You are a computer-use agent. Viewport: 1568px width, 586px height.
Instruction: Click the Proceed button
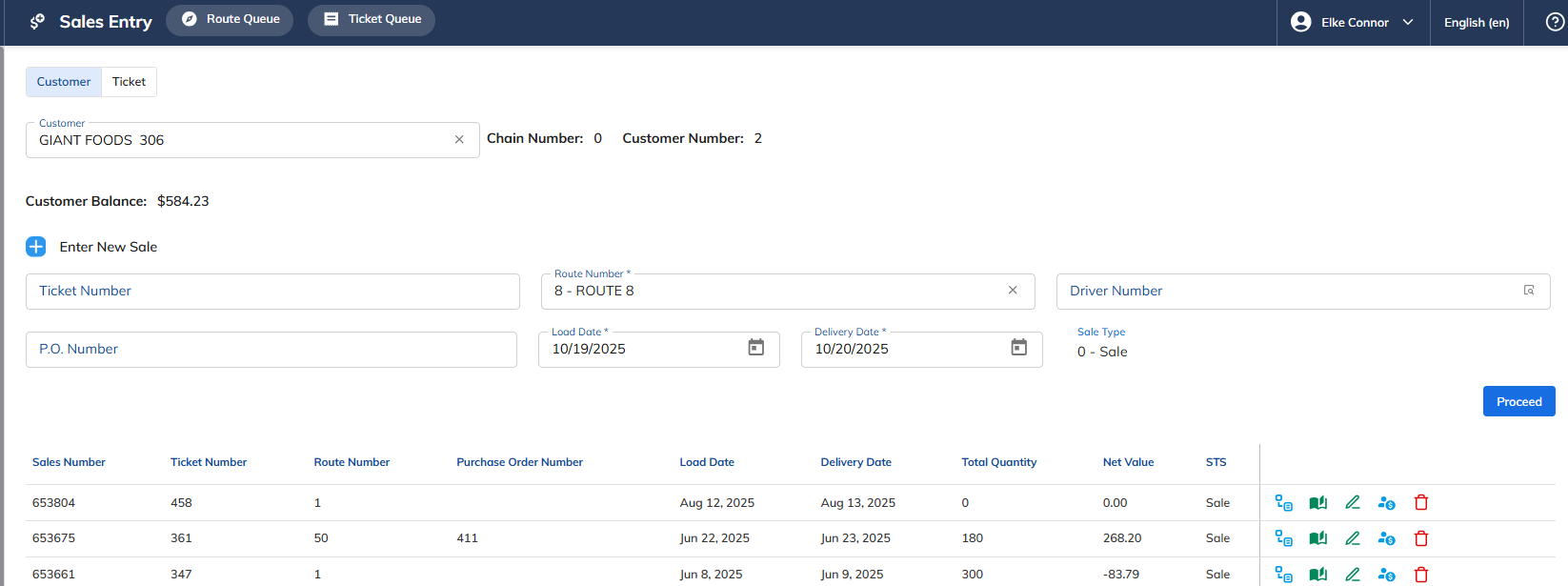1518,401
